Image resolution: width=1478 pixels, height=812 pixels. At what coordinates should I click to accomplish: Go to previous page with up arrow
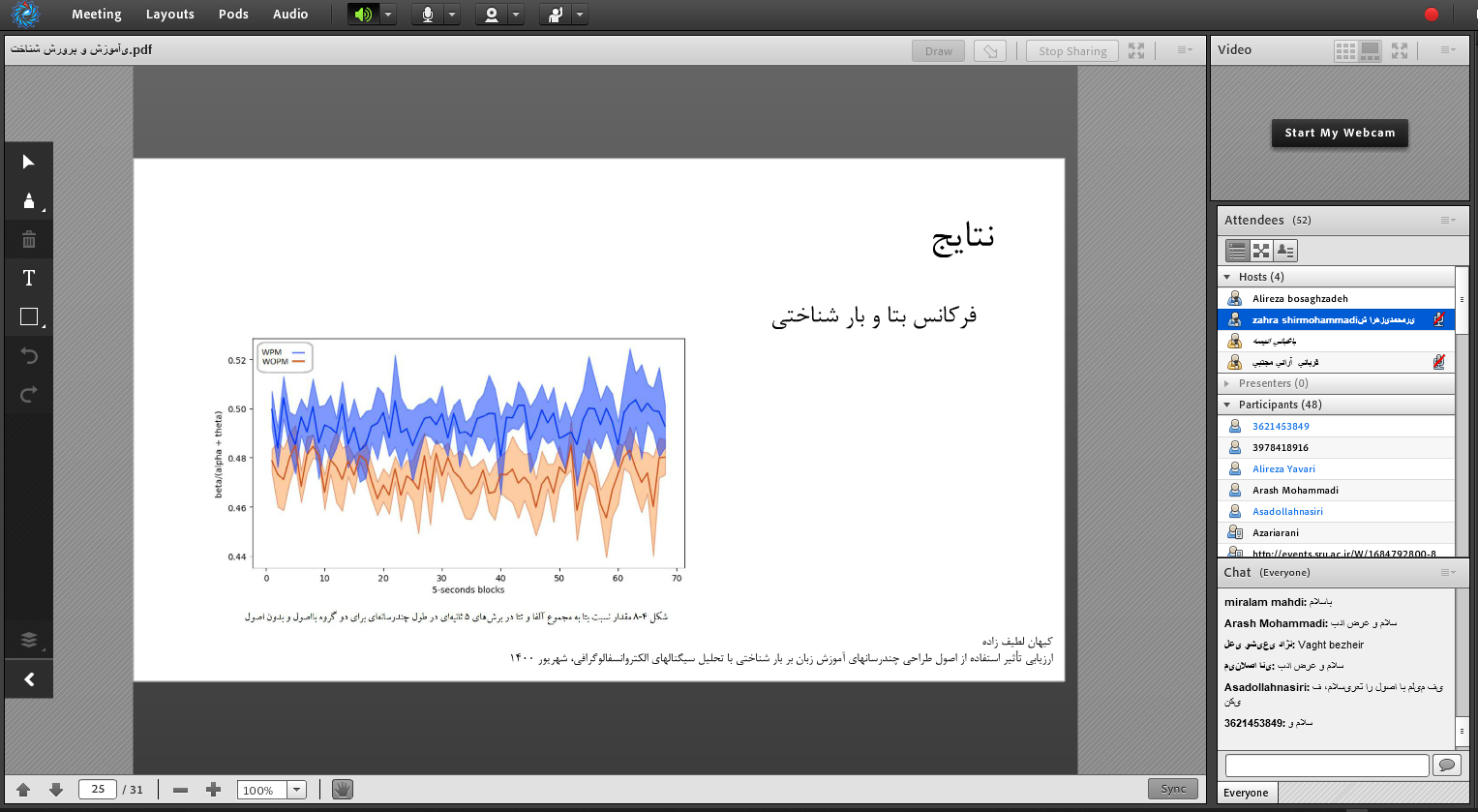[24, 790]
